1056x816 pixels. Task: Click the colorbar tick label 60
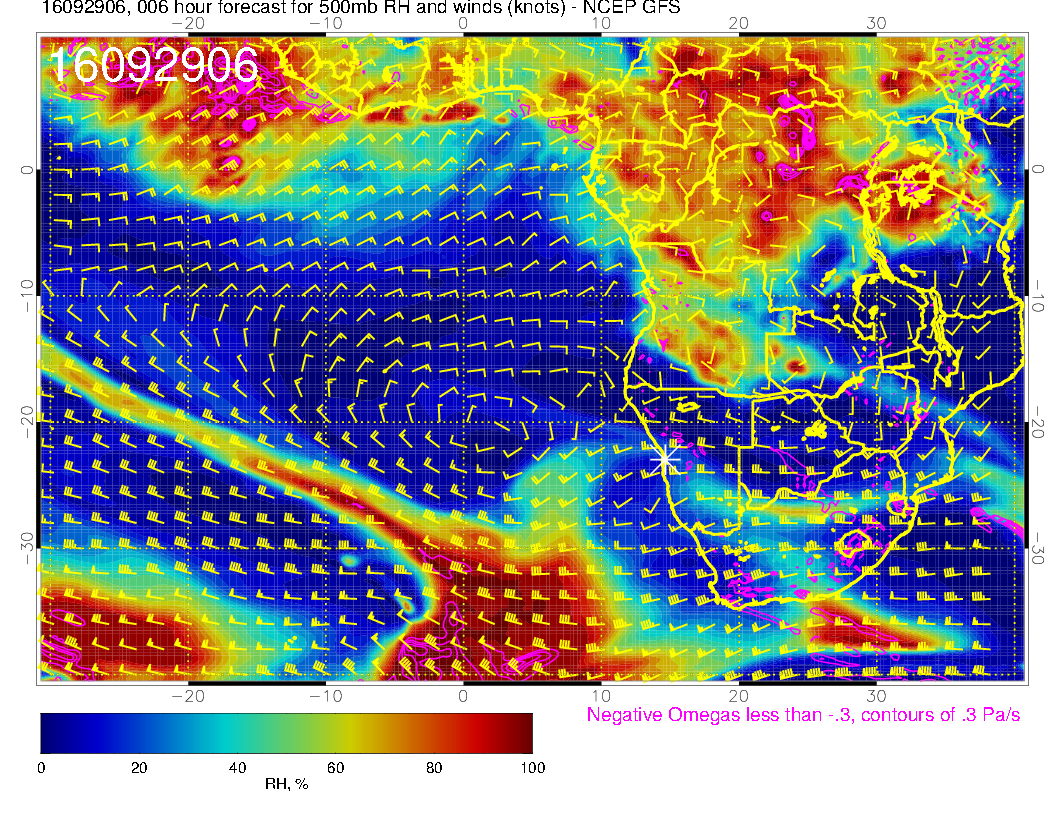pyautogui.click(x=335, y=768)
